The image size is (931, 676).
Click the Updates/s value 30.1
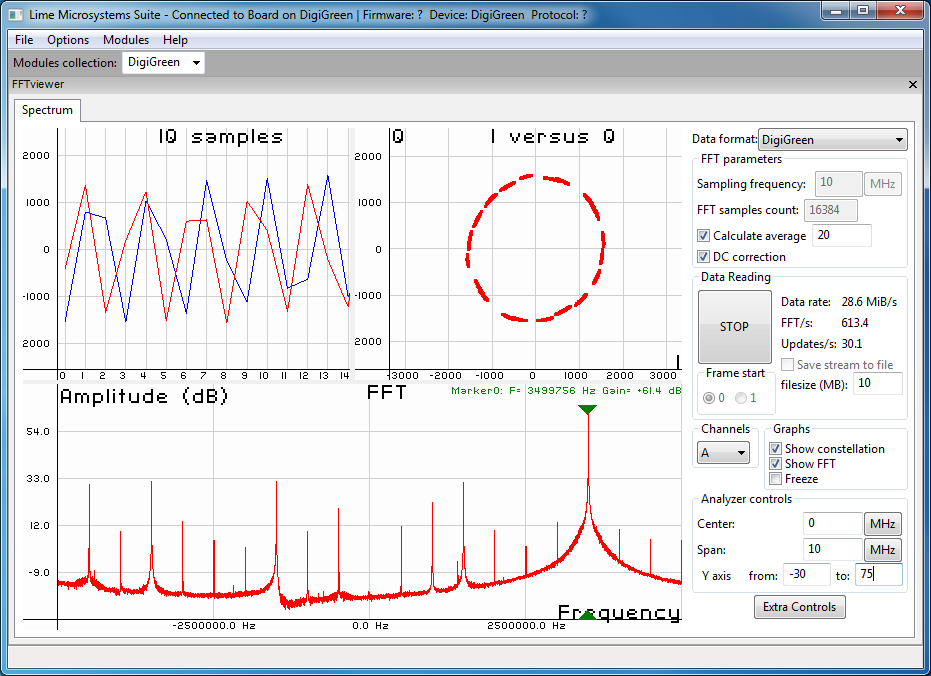coord(852,344)
